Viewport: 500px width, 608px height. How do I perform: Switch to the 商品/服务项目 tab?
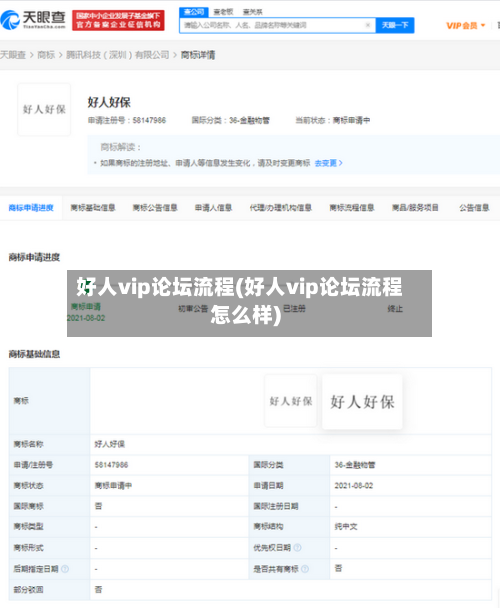(415, 208)
